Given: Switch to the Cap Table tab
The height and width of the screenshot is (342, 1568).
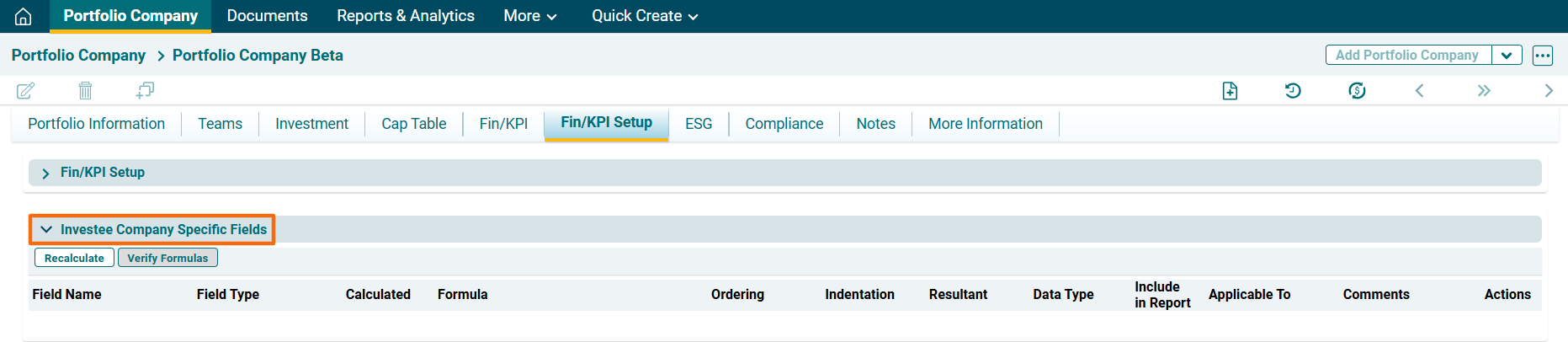Looking at the screenshot, I should (413, 124).
